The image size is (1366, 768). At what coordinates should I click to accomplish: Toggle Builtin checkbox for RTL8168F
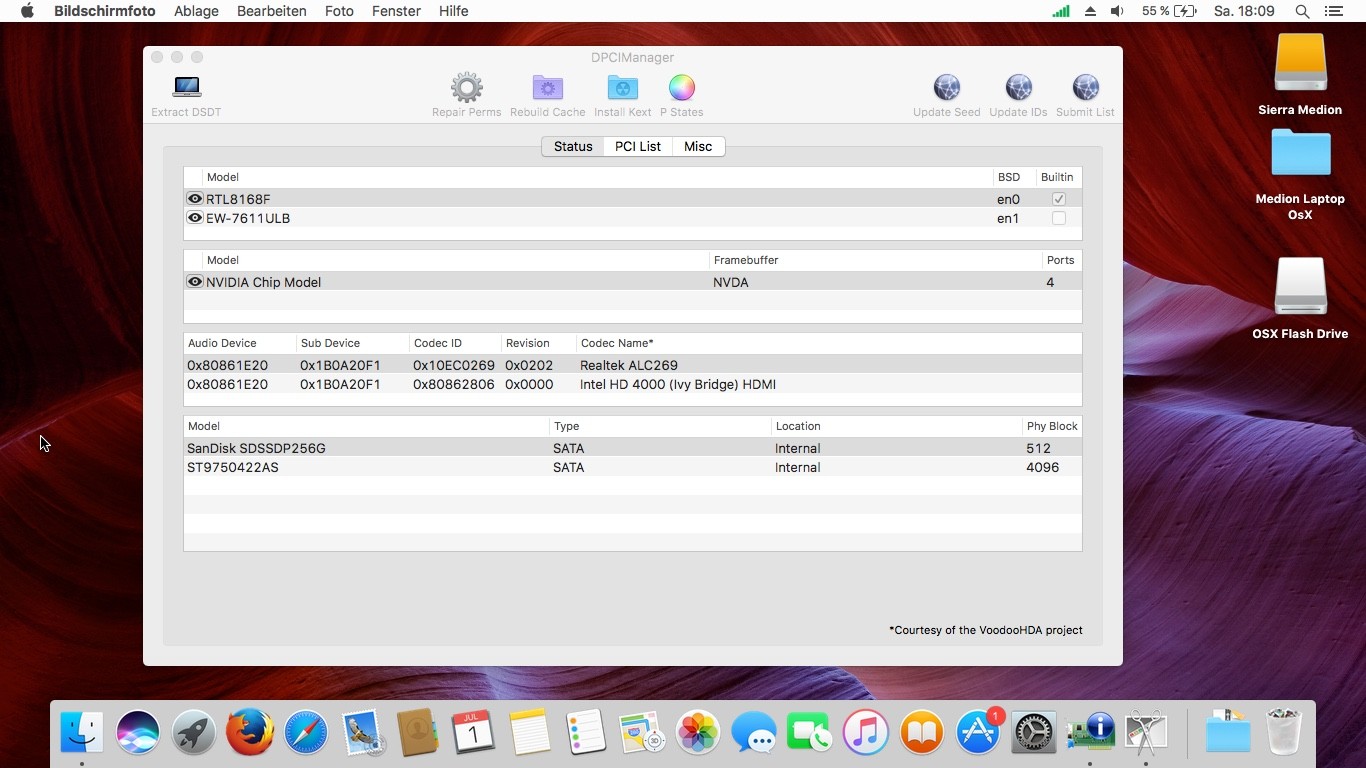pyautogui.click(x=1058, y=199)
